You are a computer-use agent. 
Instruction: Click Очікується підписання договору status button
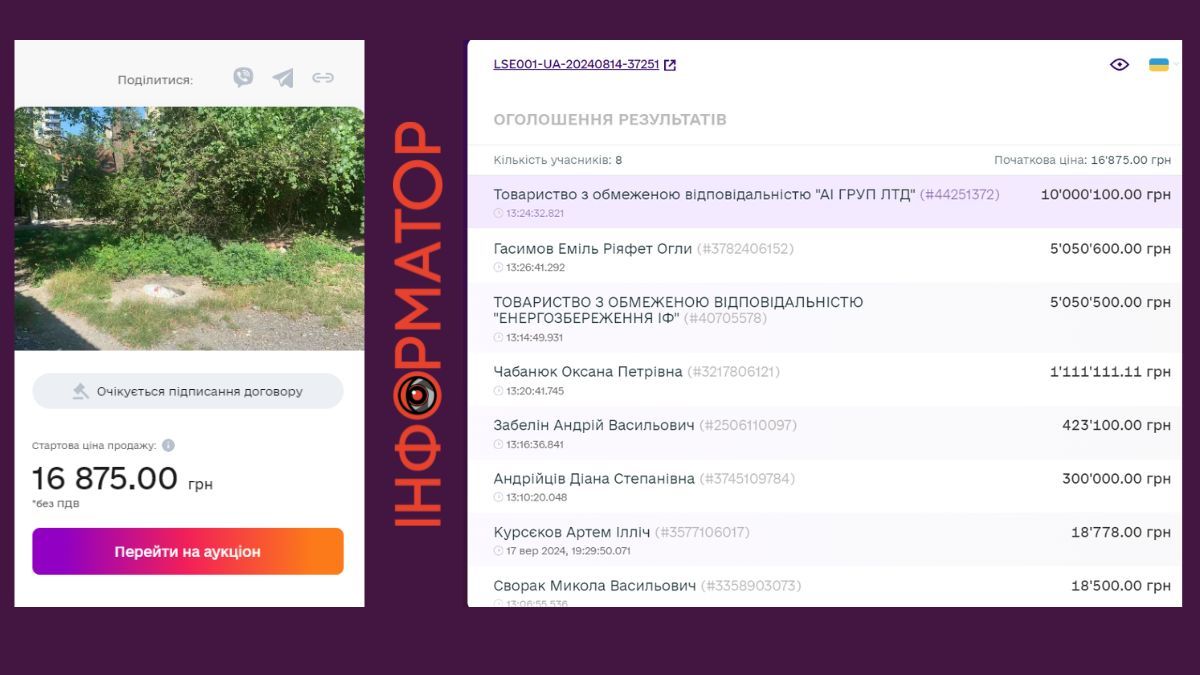click(x=188, y=392)
